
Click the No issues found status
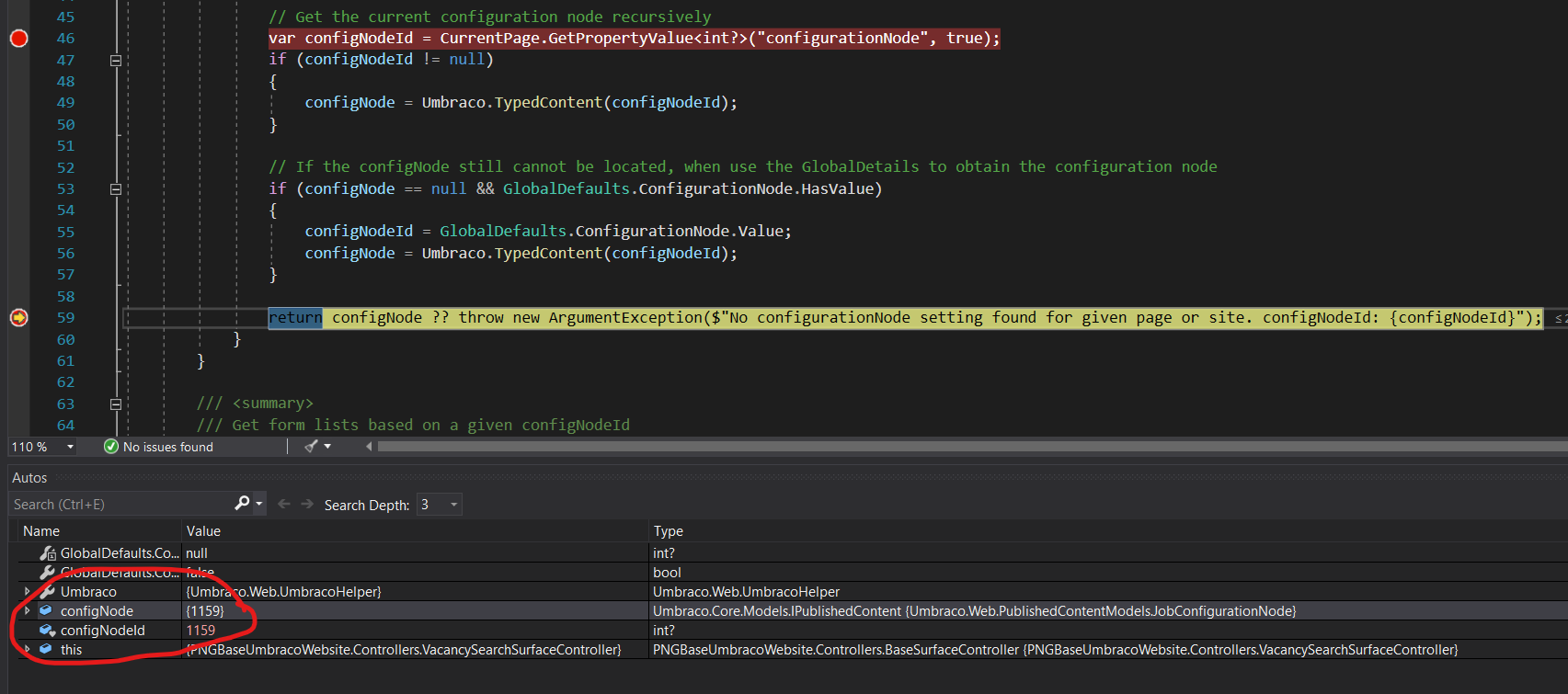pyautogui.click(x=167, y=447)
